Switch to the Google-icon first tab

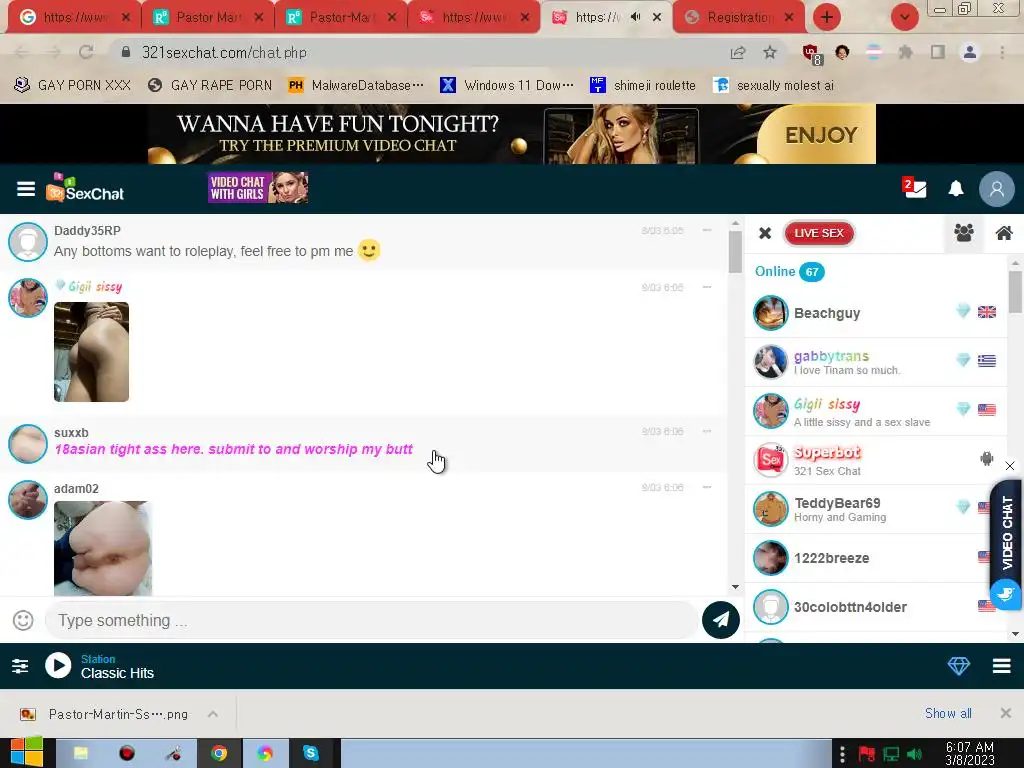click(x=74, y=18)
